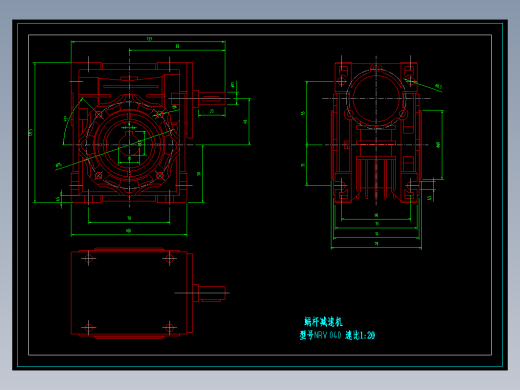Select the top-right flange bolt hole in front view
This screenshot has height=390, width=520.
(160, 114)
